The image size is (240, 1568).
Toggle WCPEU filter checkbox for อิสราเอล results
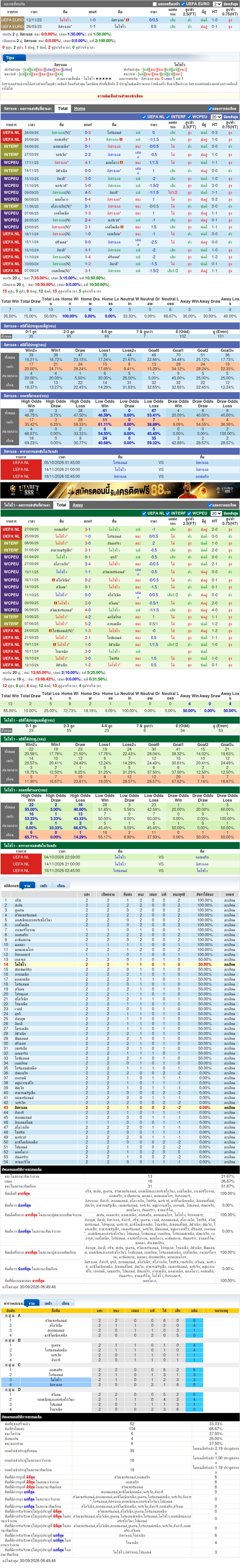[x=190, y=117]
